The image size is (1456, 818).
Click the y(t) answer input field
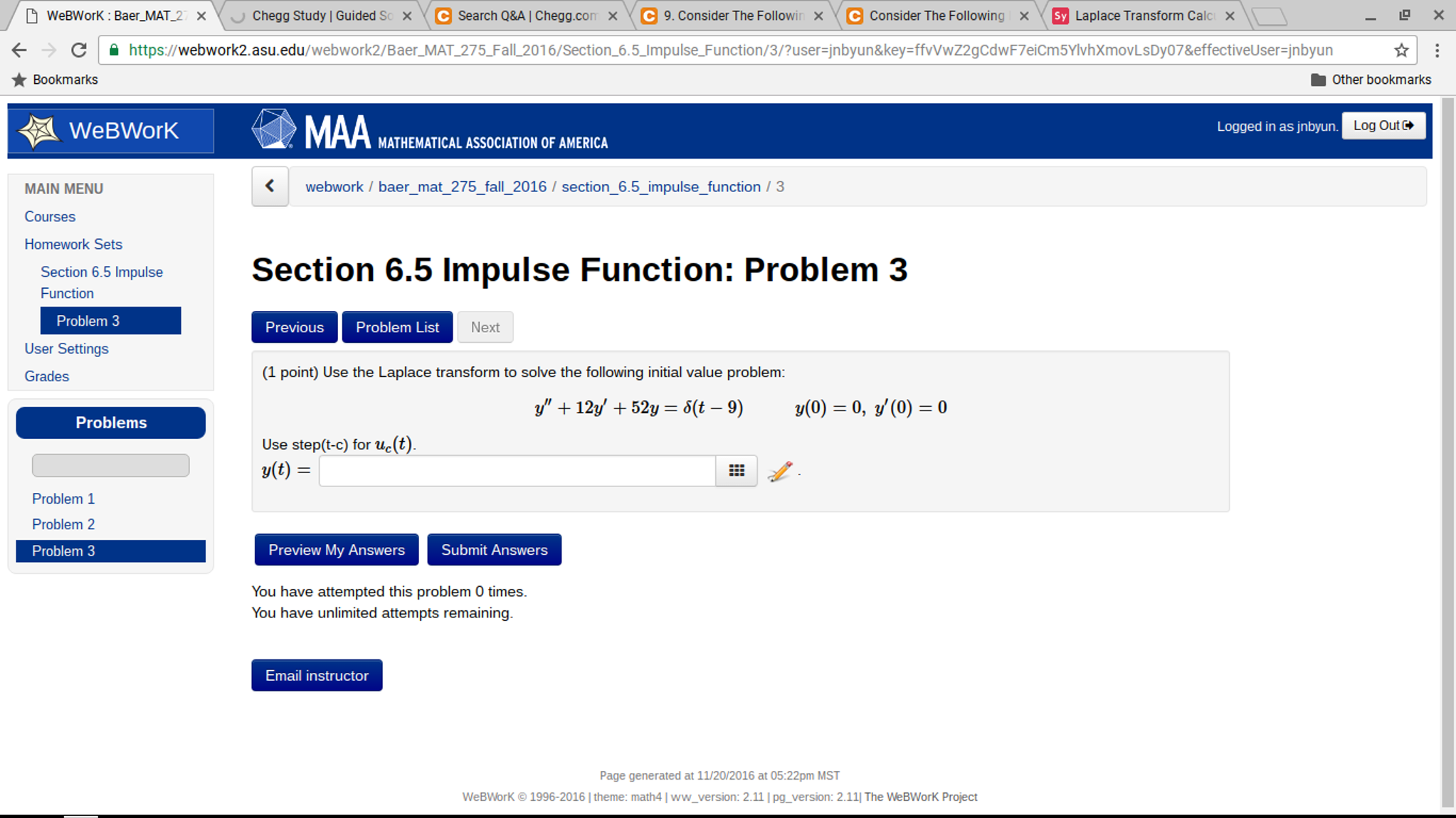[517, 471]
